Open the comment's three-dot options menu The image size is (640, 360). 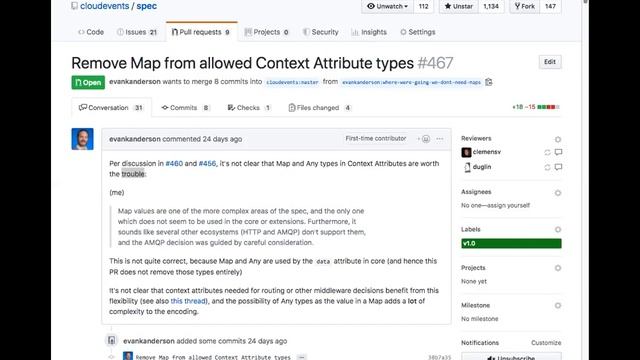[440, 139]
